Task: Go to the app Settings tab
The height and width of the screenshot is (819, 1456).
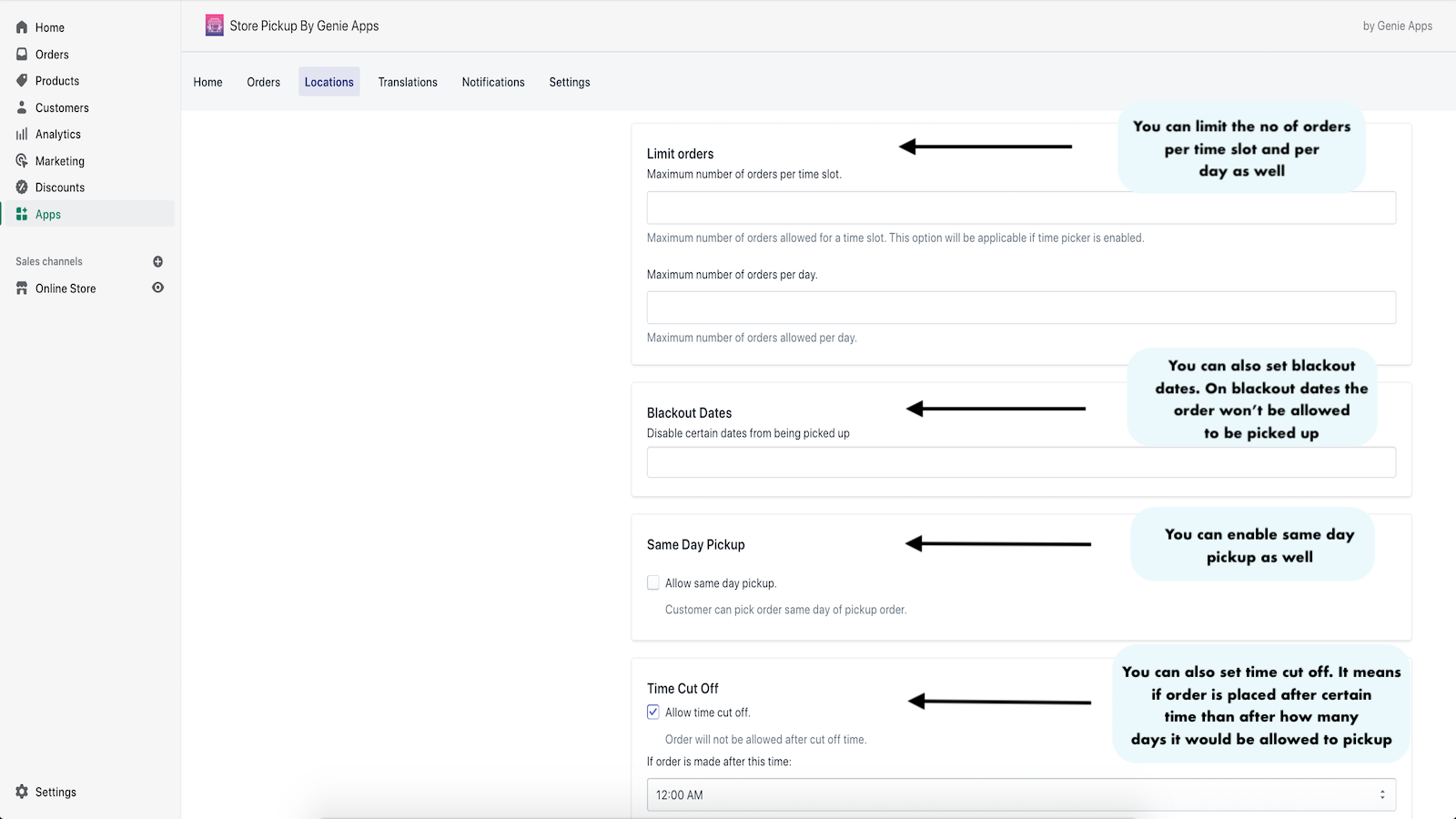Action: [570, 82]
